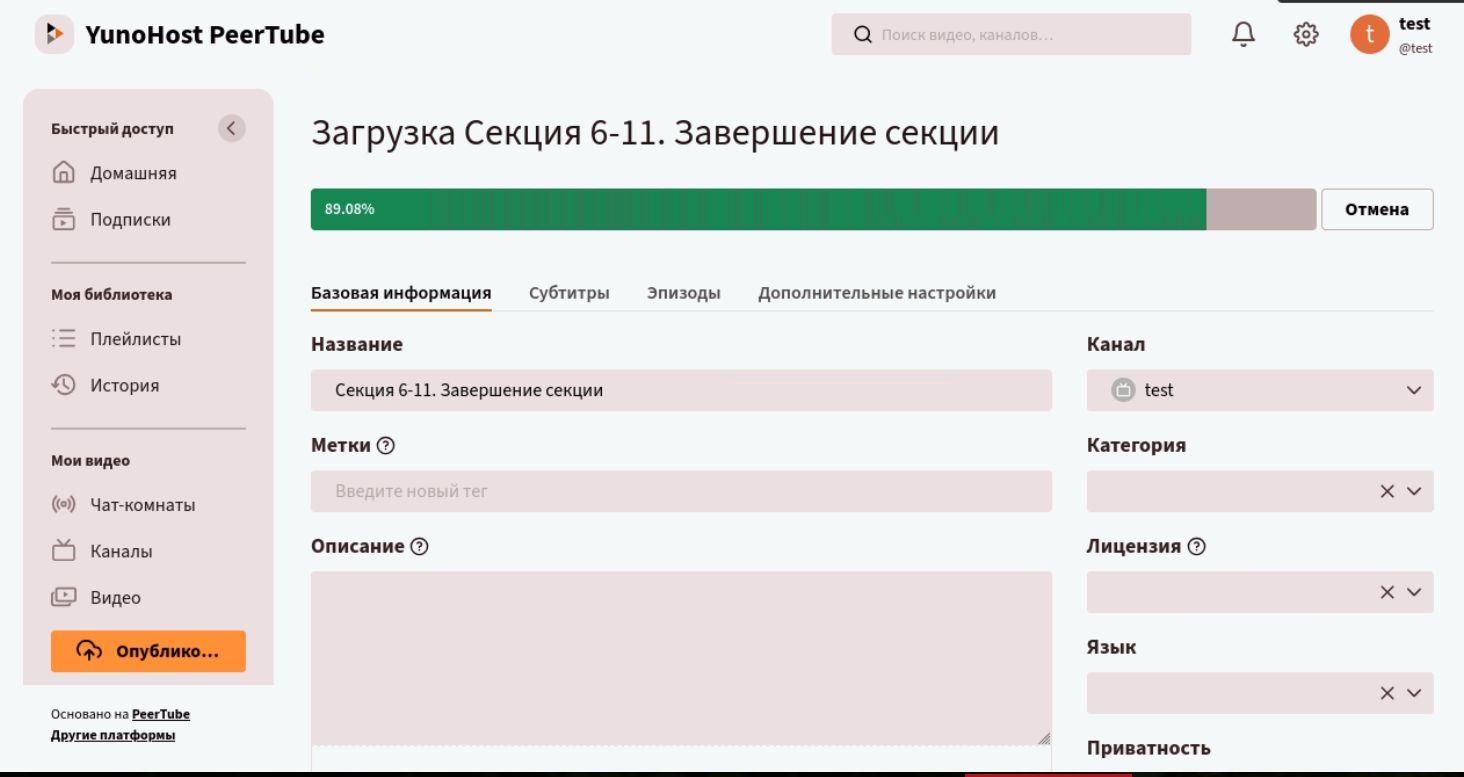The height and width of the screenshot is (777, 1464).
Task: Focus the Название text field
Action: pyautogui.click(x=681, y=390)
